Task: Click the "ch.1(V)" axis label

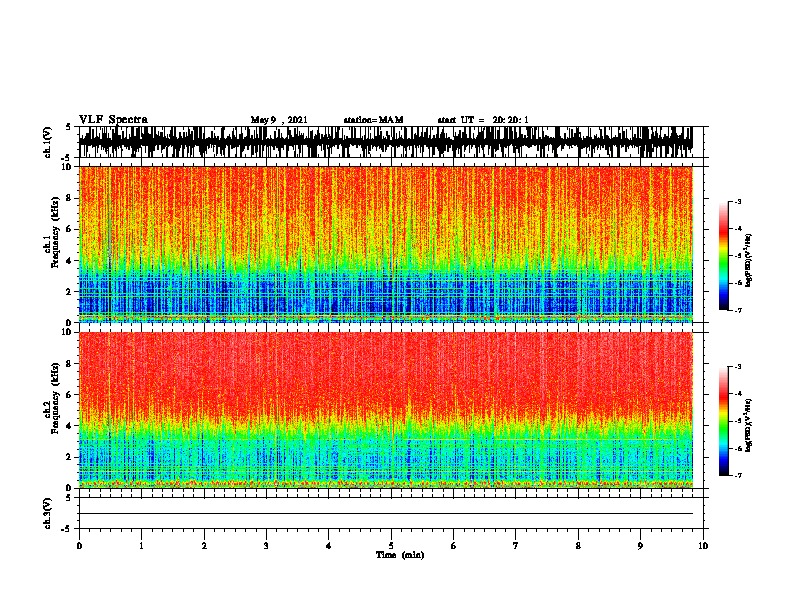Action: point(48,142)
